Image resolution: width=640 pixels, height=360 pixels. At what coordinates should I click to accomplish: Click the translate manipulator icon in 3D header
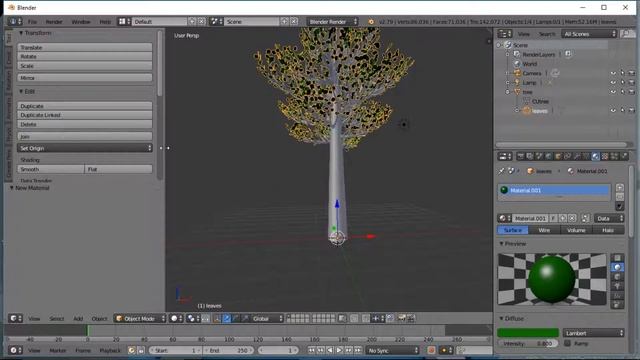pos(227,318)
